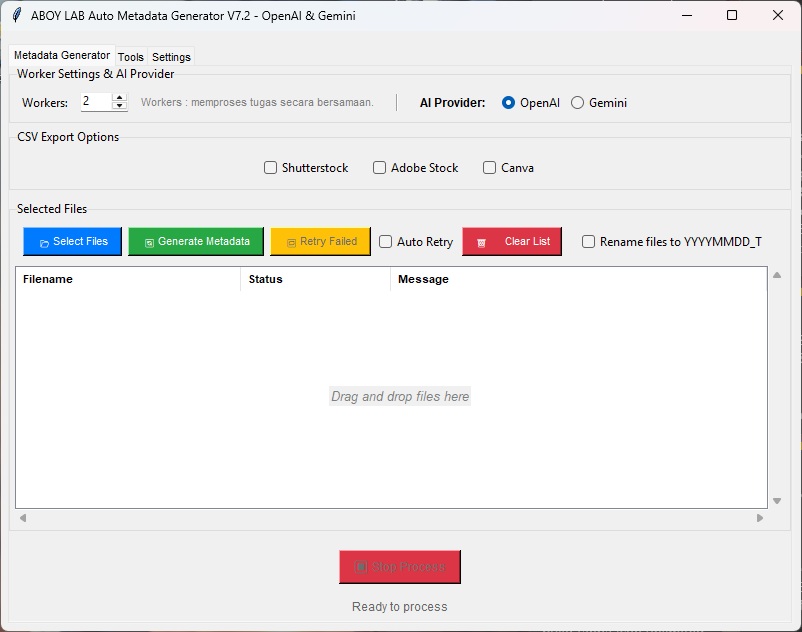Screen dimensions: 802x632
Task: Click the feather app icon in title bar
Action: [x=16, y=16]
